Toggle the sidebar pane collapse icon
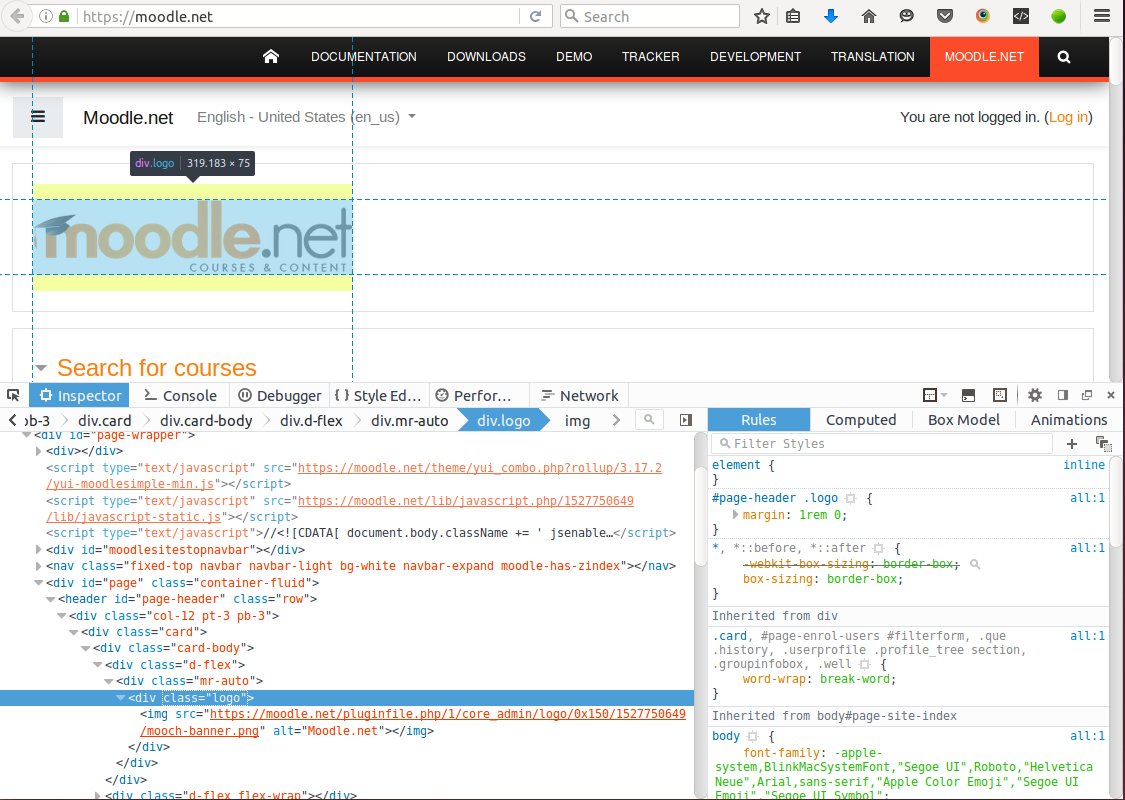This screenshot has width=1125, height=800. click(x=686, y=420)
